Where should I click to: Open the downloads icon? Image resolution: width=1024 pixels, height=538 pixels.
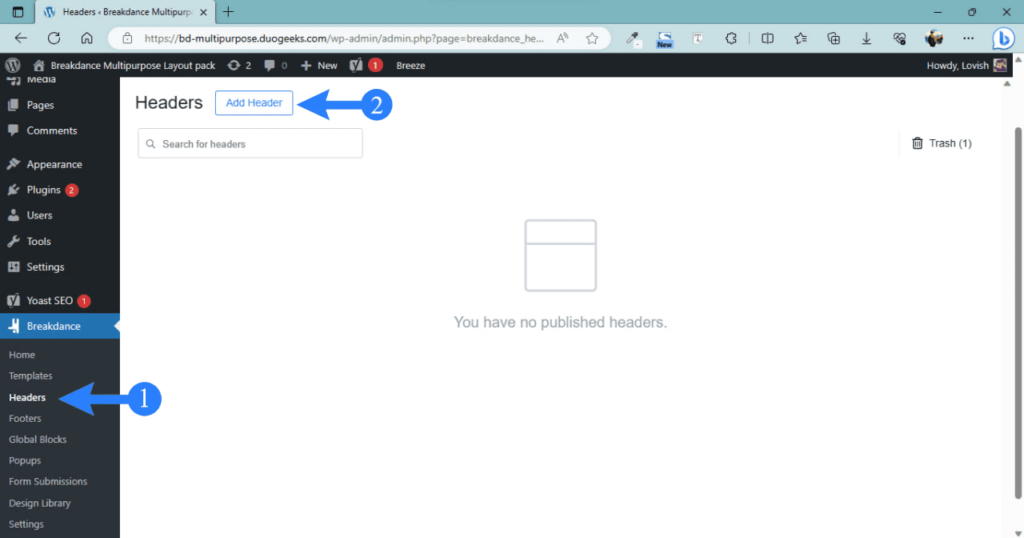[867, 39]
